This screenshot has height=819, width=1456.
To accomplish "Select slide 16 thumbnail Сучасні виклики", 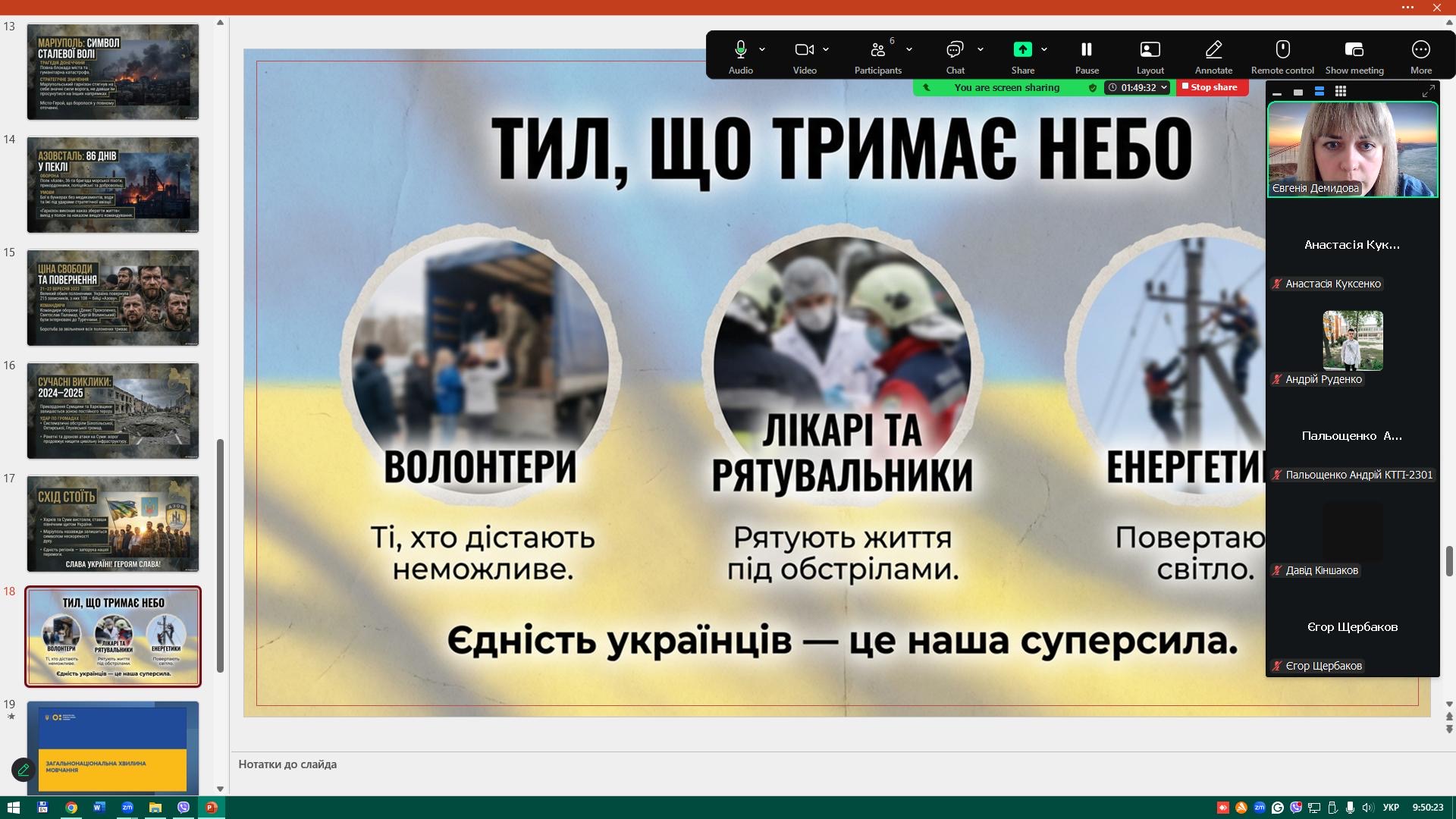I will point(113,410).
